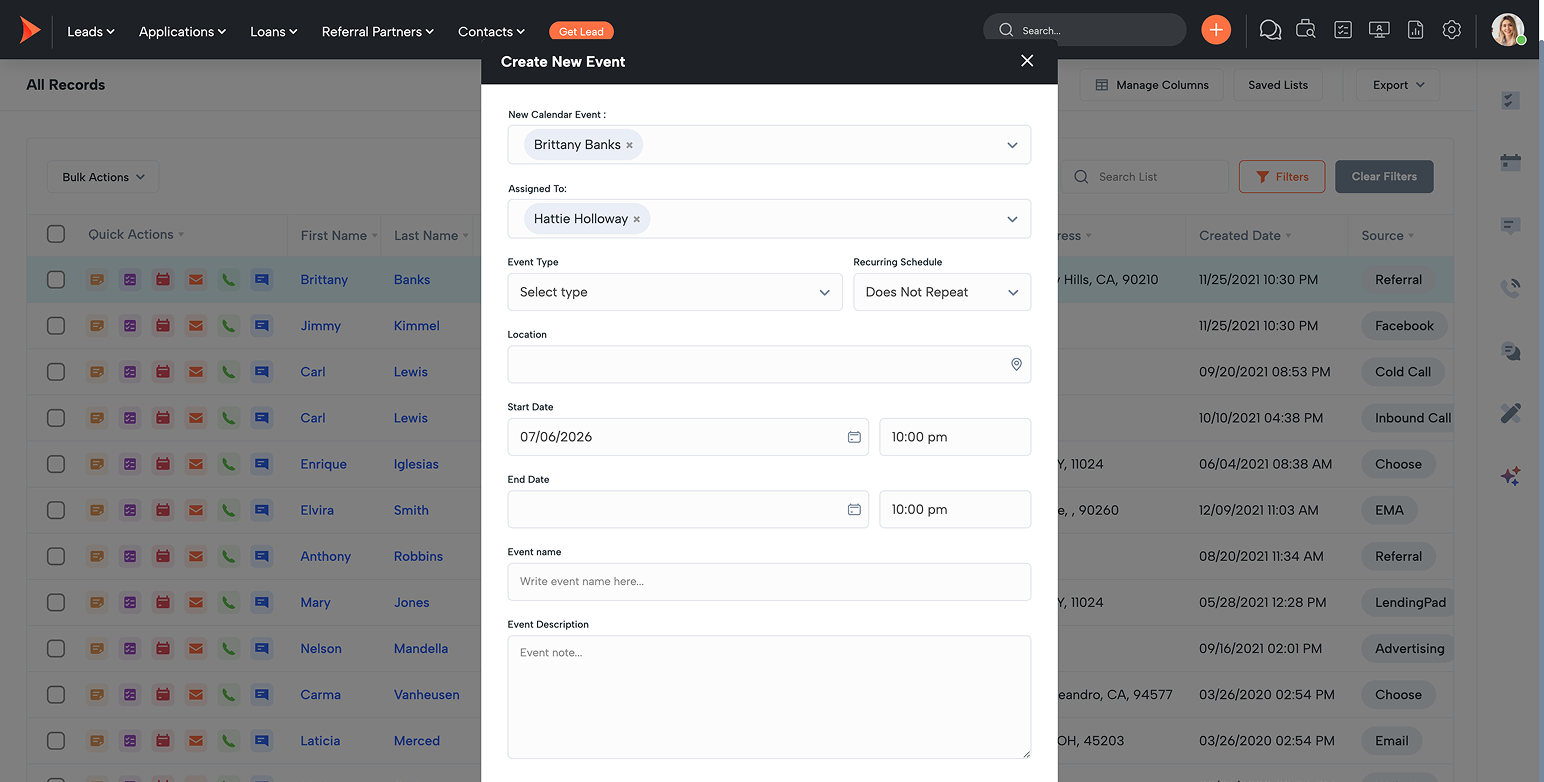Viewport: 1544px width, 782px height.
Task: Open Saved Lists
Action: point(1278,85)
